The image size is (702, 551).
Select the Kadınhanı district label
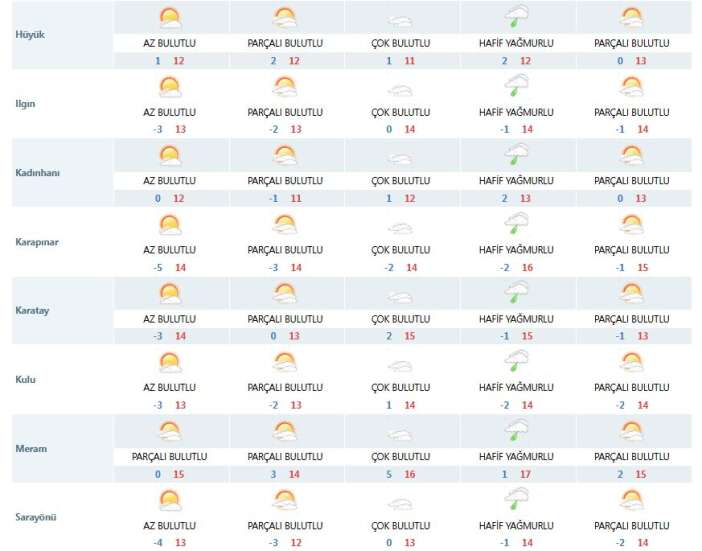[38, 172]
